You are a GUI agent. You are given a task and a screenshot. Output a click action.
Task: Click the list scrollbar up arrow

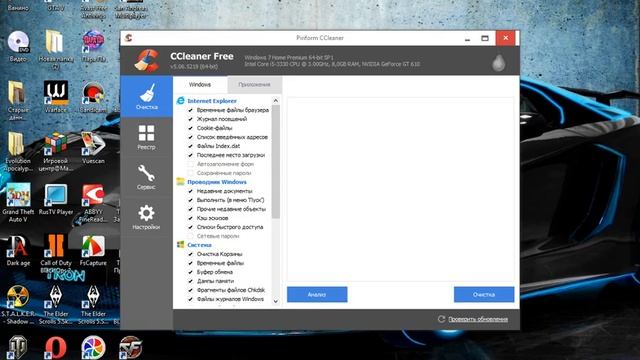pyautogui.click(x=276, y=100)
